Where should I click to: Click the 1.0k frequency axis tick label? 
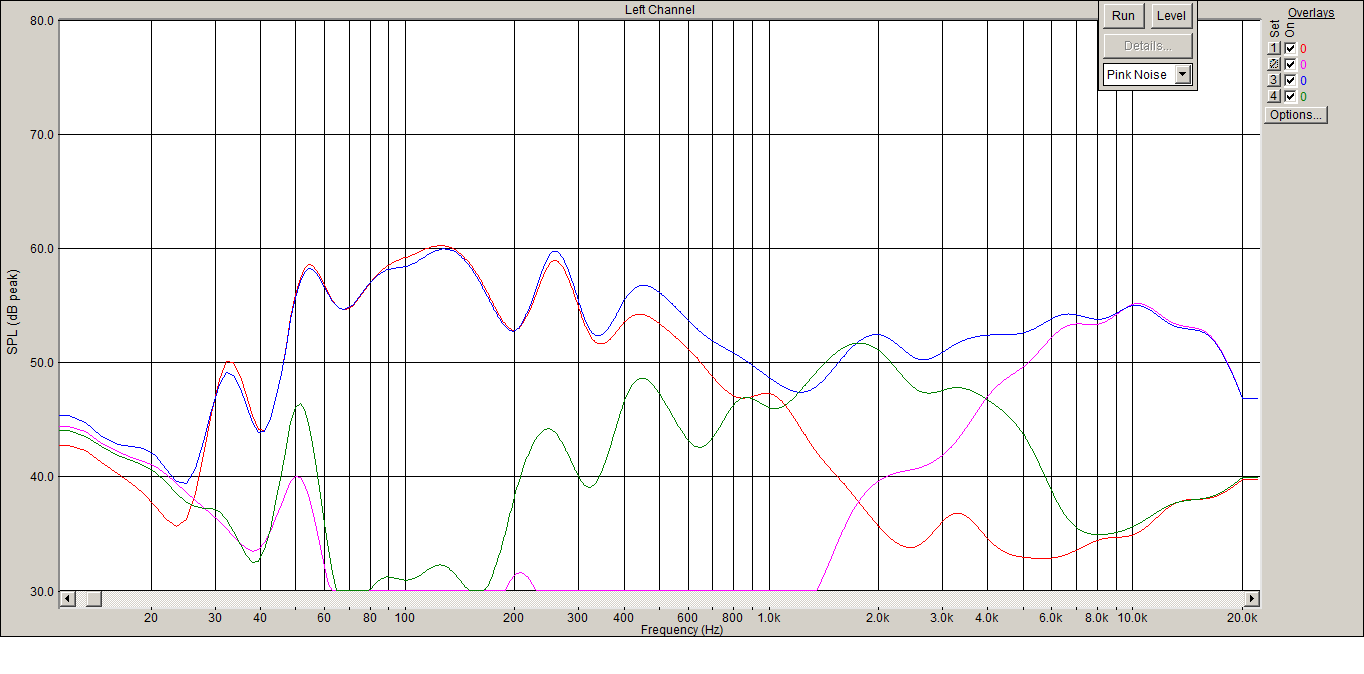click(769, 618)
